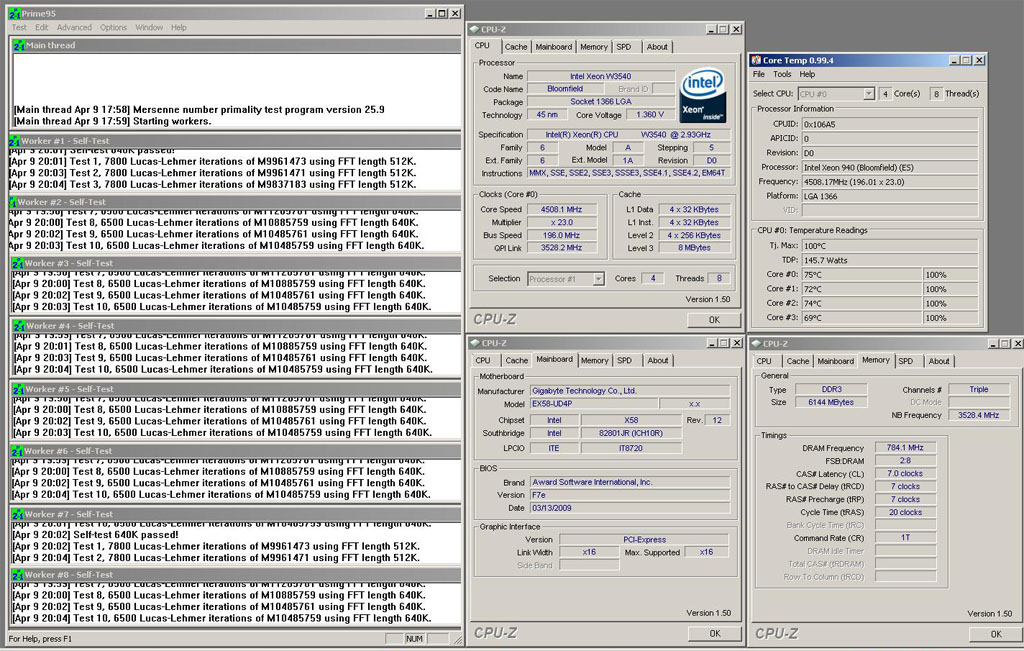Expand the Select CPU dropdown in Core Temp

pyautogui.click(x=869, y=94)
